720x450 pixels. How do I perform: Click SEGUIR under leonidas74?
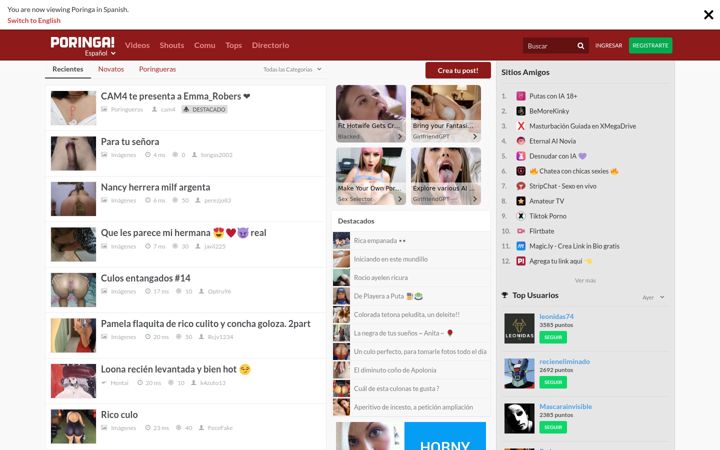[x=553, y=337]
